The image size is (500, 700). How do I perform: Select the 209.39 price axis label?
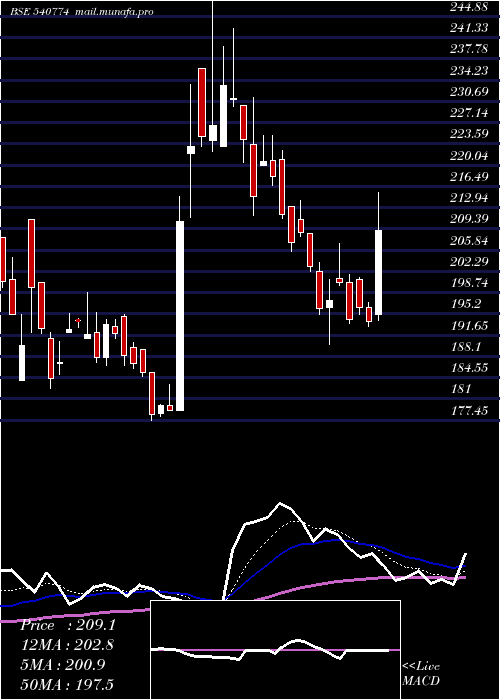point(468,220)
